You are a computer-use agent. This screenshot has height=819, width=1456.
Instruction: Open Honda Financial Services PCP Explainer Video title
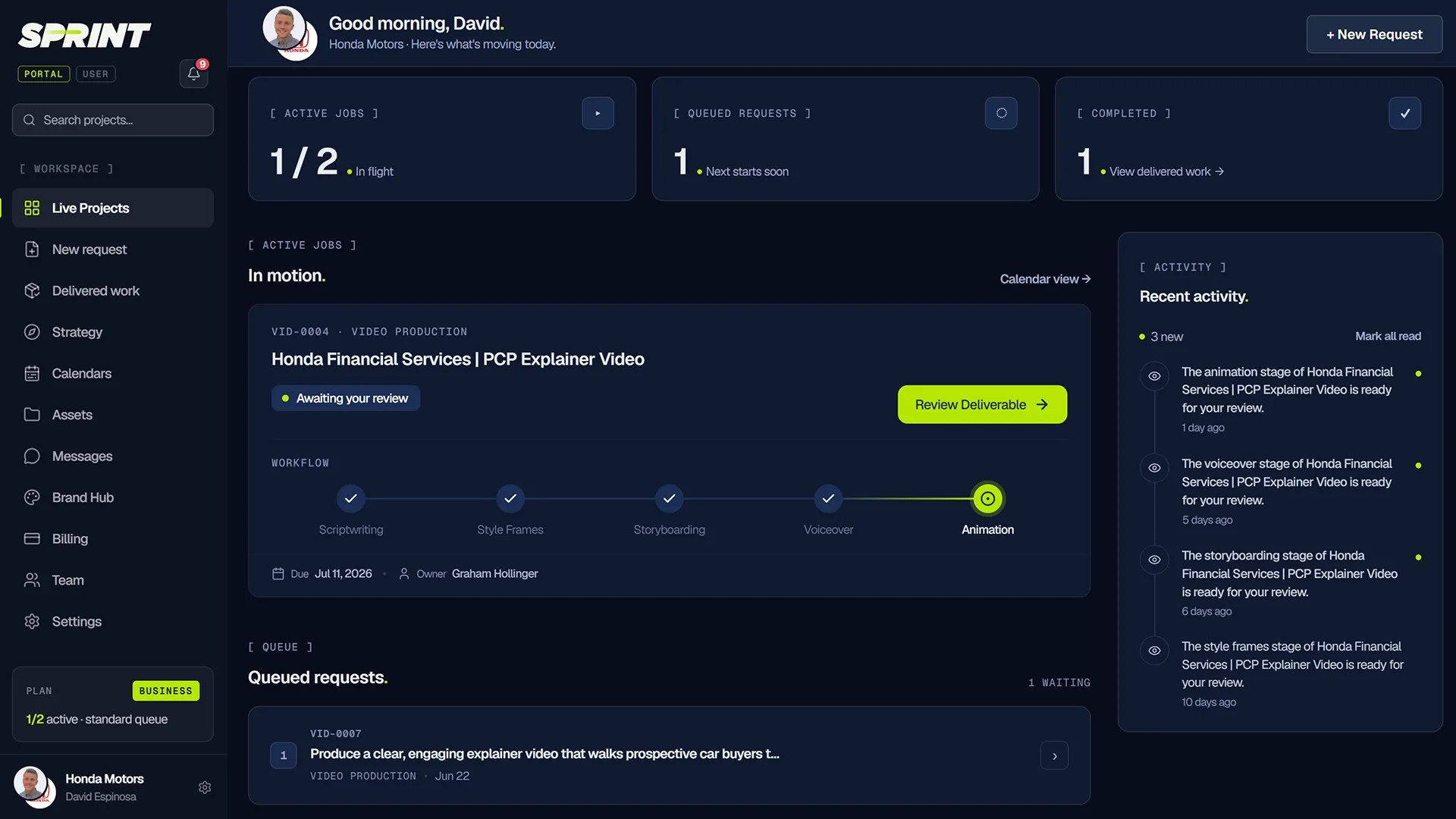tap(458, 359)
